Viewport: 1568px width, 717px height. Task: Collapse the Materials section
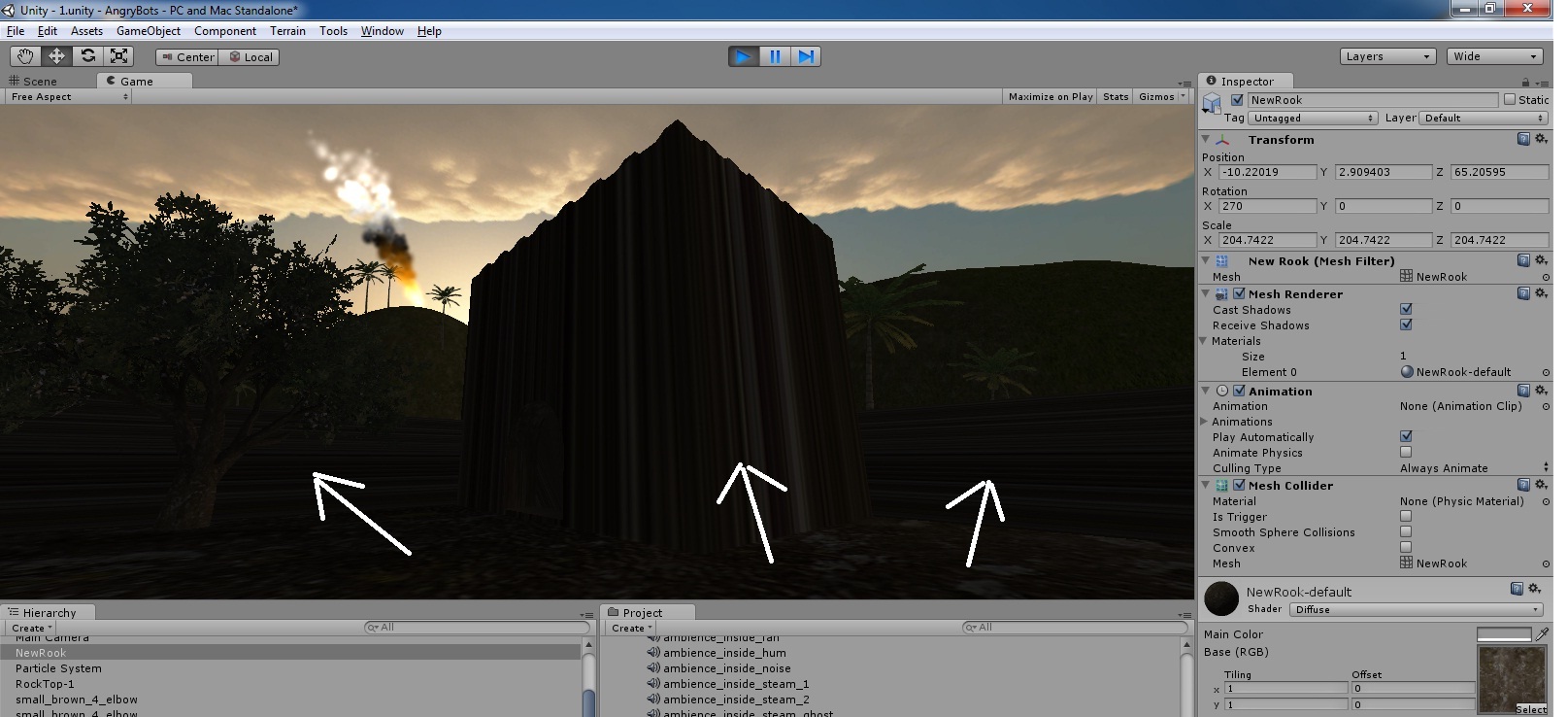pyautogui.click(x=1204, y=340)
